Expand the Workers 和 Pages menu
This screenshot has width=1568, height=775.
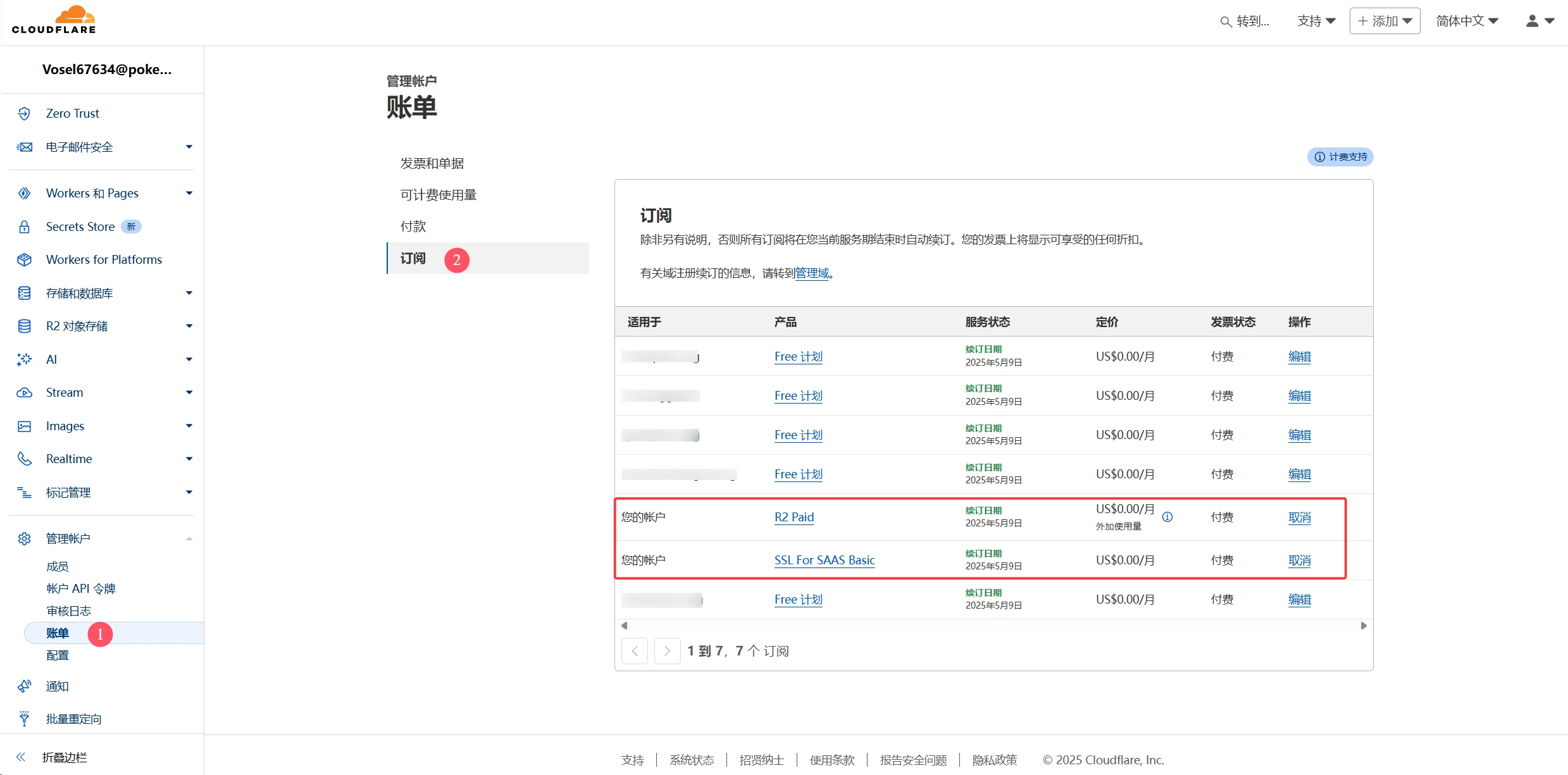click(189, 193)
